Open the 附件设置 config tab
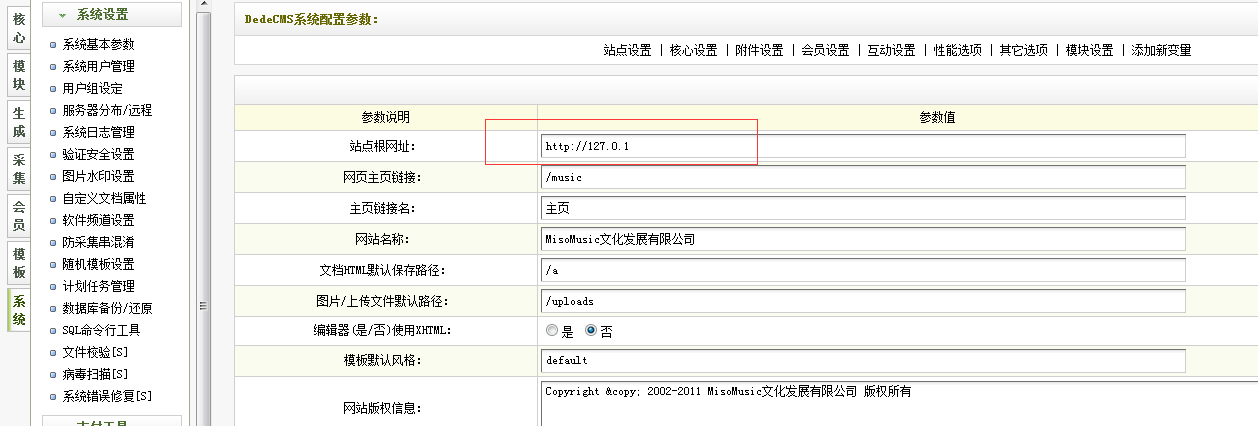Image resolution: width=1258 pixels, height=426 pixels. pyautogui.click(x=759, y=50)
